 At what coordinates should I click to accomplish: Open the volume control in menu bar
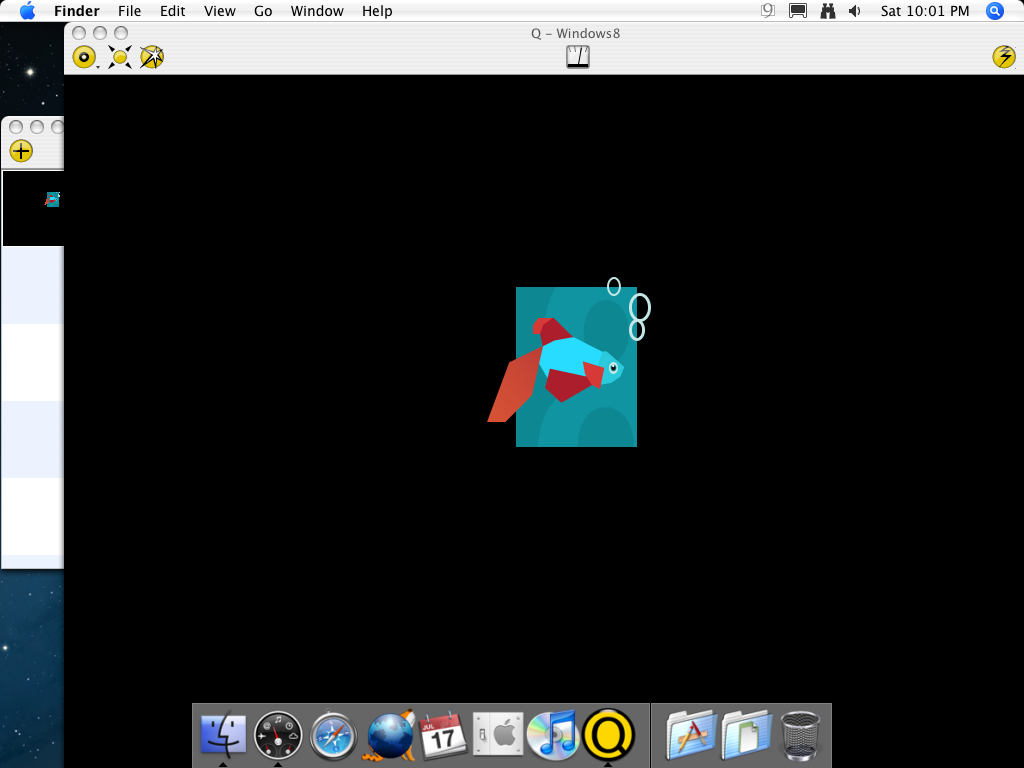[x=855, y=10]
